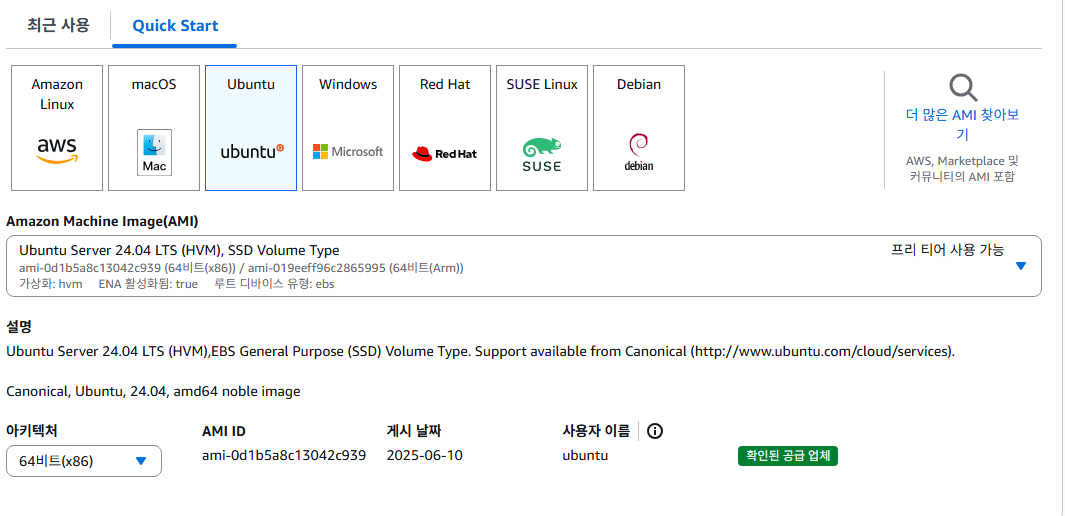Open the Quick Start tab
1065x516 pixels.
[175, 26]
